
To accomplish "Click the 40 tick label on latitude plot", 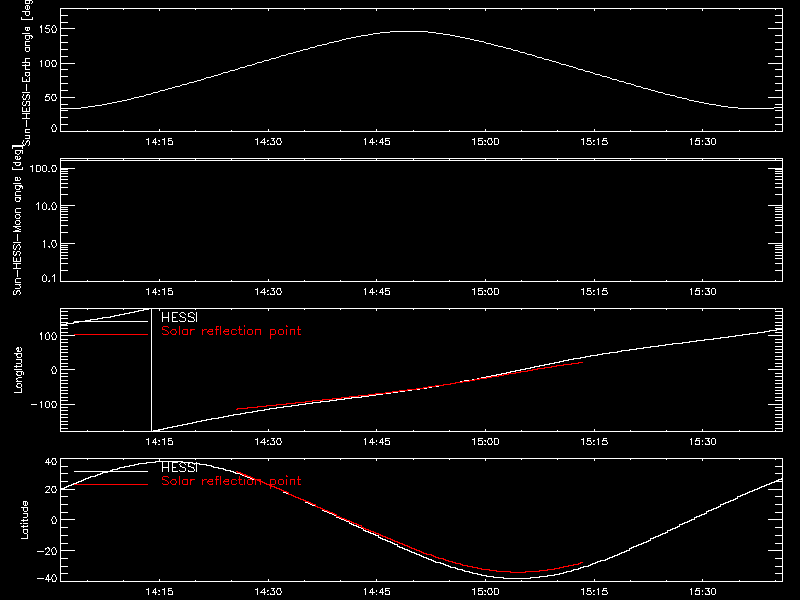I will [51, 462].
